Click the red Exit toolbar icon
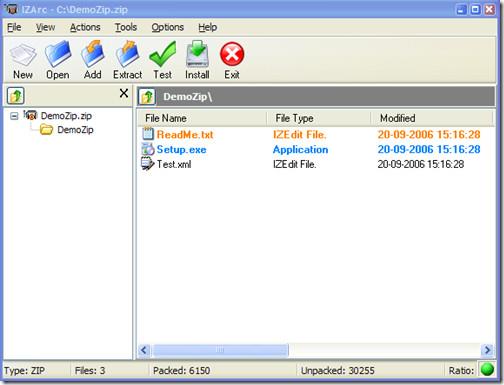 (232, 54)
